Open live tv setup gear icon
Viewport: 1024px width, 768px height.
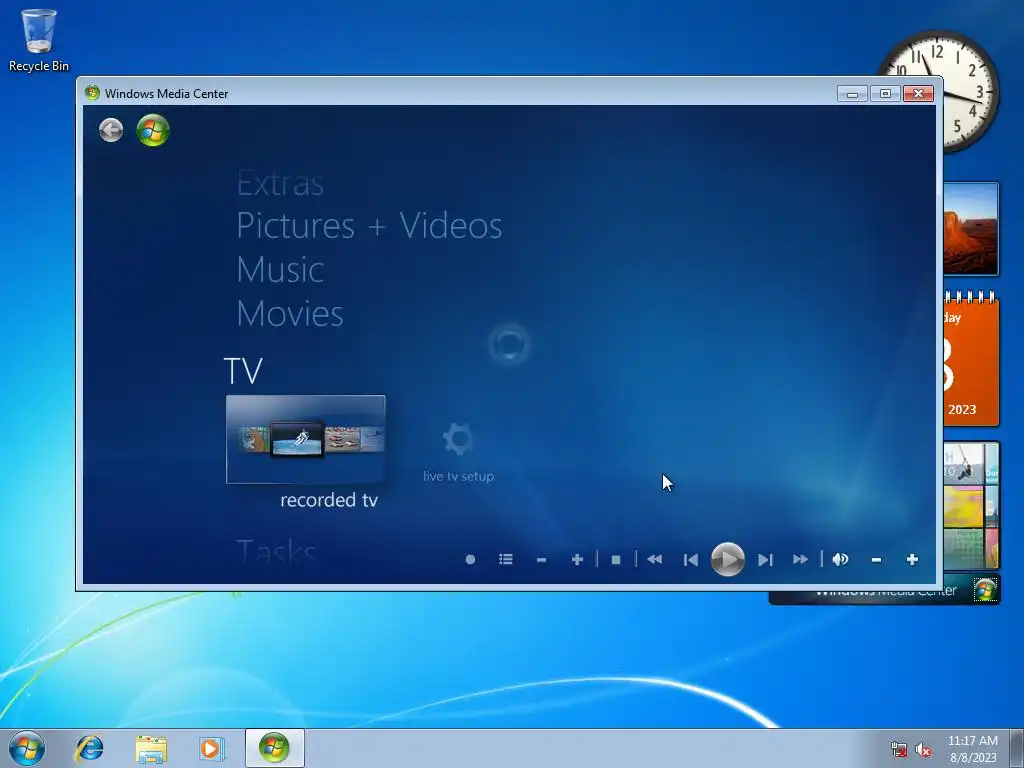pyautogui.click(x=458, y=438)
